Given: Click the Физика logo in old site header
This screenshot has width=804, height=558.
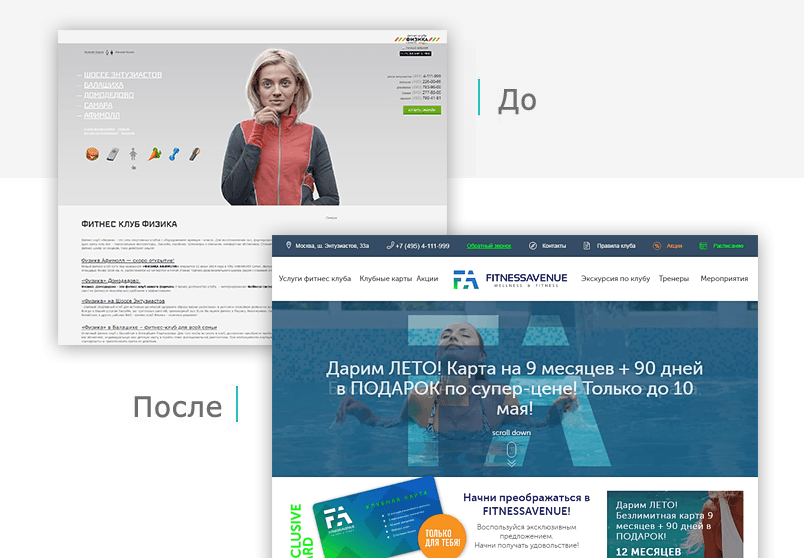Looking at the screenshot, I should point(417,39).
